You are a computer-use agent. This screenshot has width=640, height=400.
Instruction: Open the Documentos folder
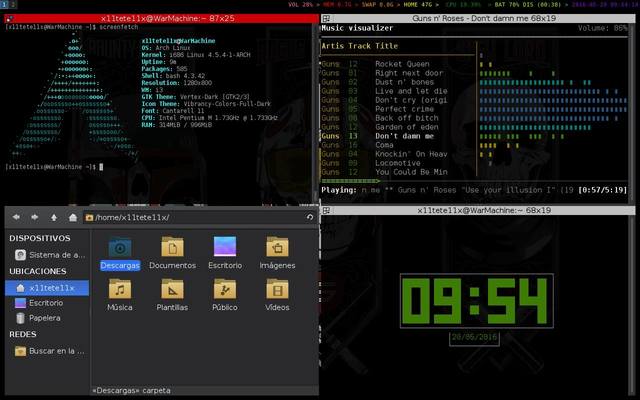pos(172,253)
